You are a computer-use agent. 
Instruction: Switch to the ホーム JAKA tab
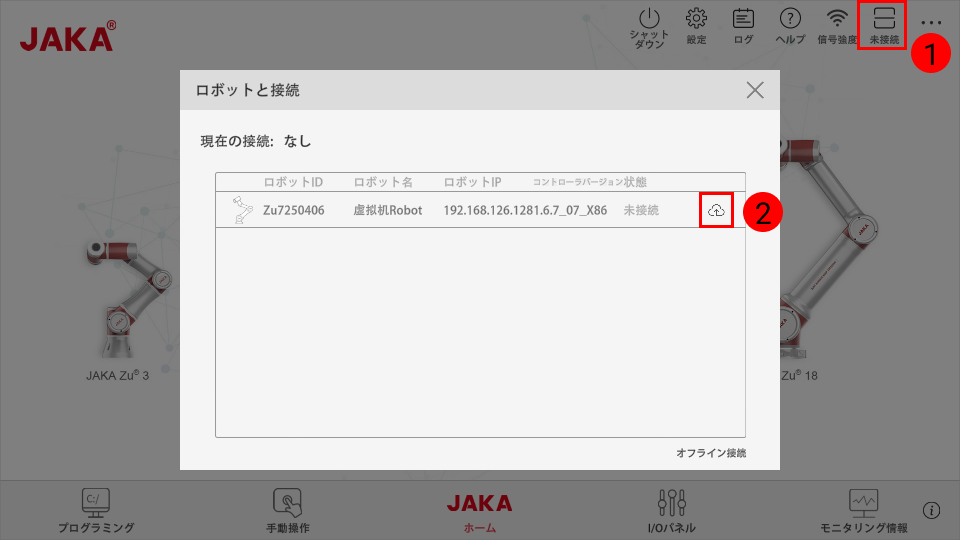(x=479, y=513)
